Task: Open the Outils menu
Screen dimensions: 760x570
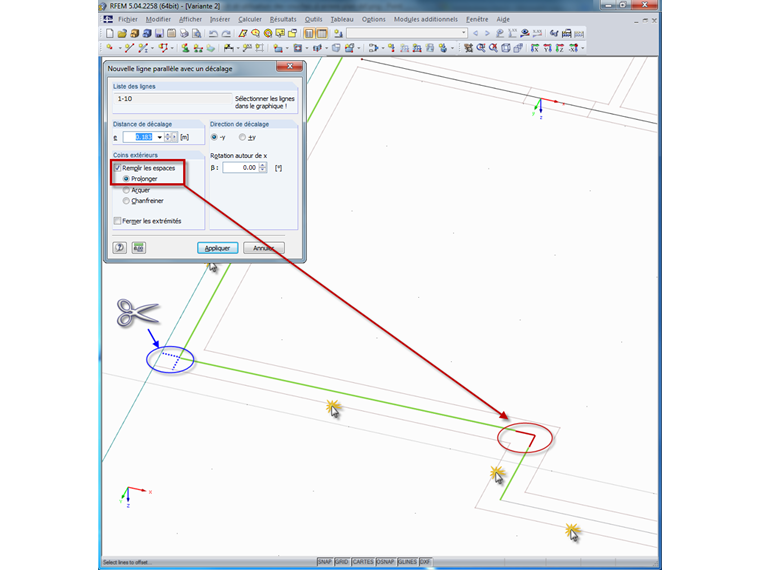Action: pos(313,19)
